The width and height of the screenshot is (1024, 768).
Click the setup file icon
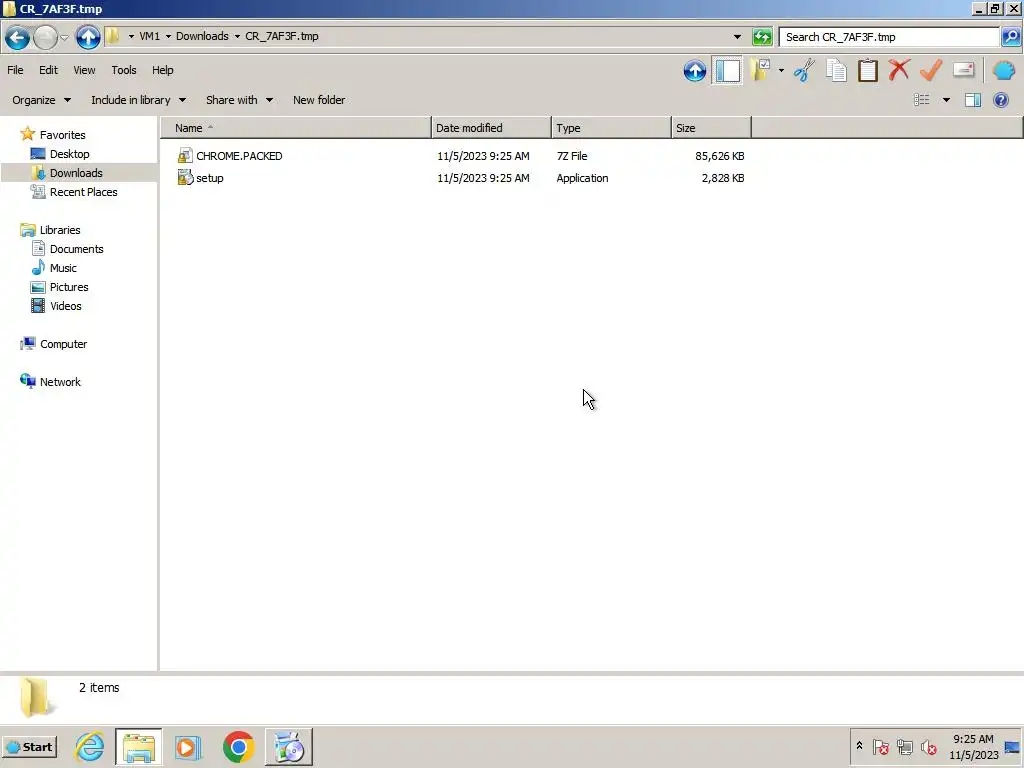tap(185, 178)
